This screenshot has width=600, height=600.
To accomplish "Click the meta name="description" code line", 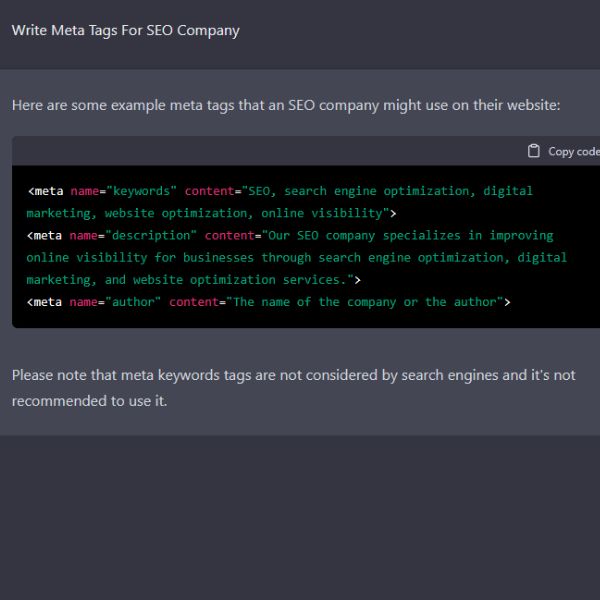I will (x=290, y=235).
